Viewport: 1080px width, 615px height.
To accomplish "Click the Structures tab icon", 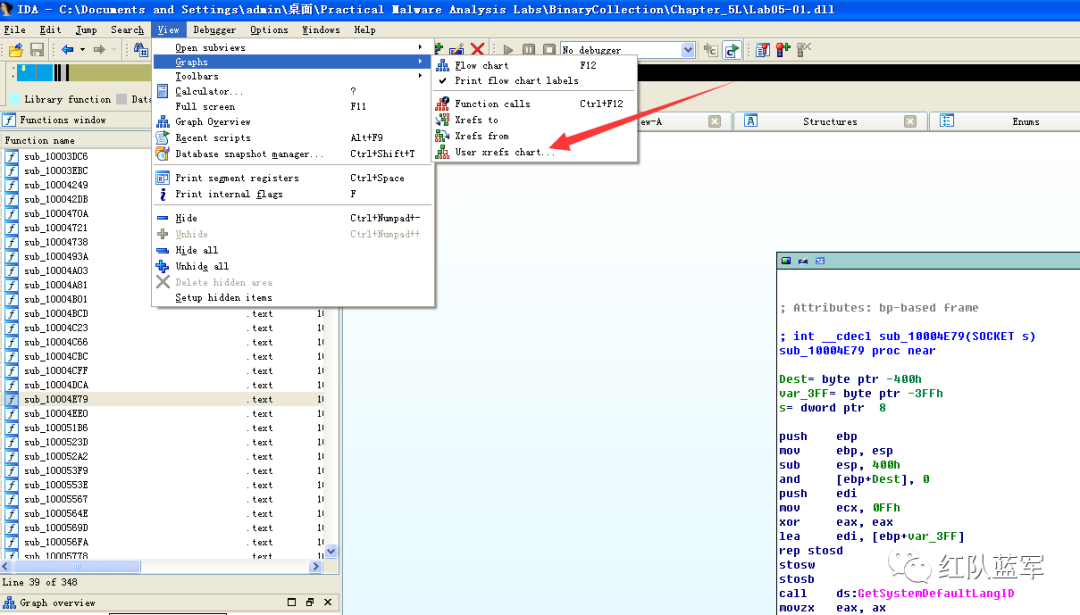I will click(x=751, y=121).
